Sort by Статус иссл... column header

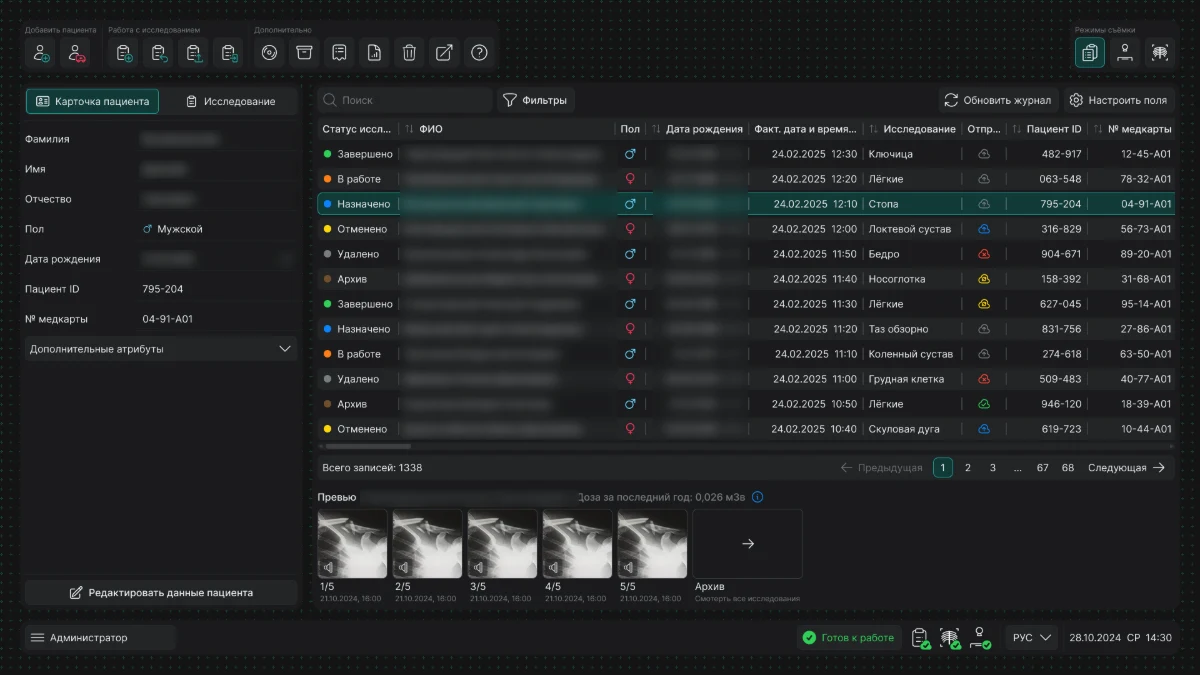(x=357, y=129)
